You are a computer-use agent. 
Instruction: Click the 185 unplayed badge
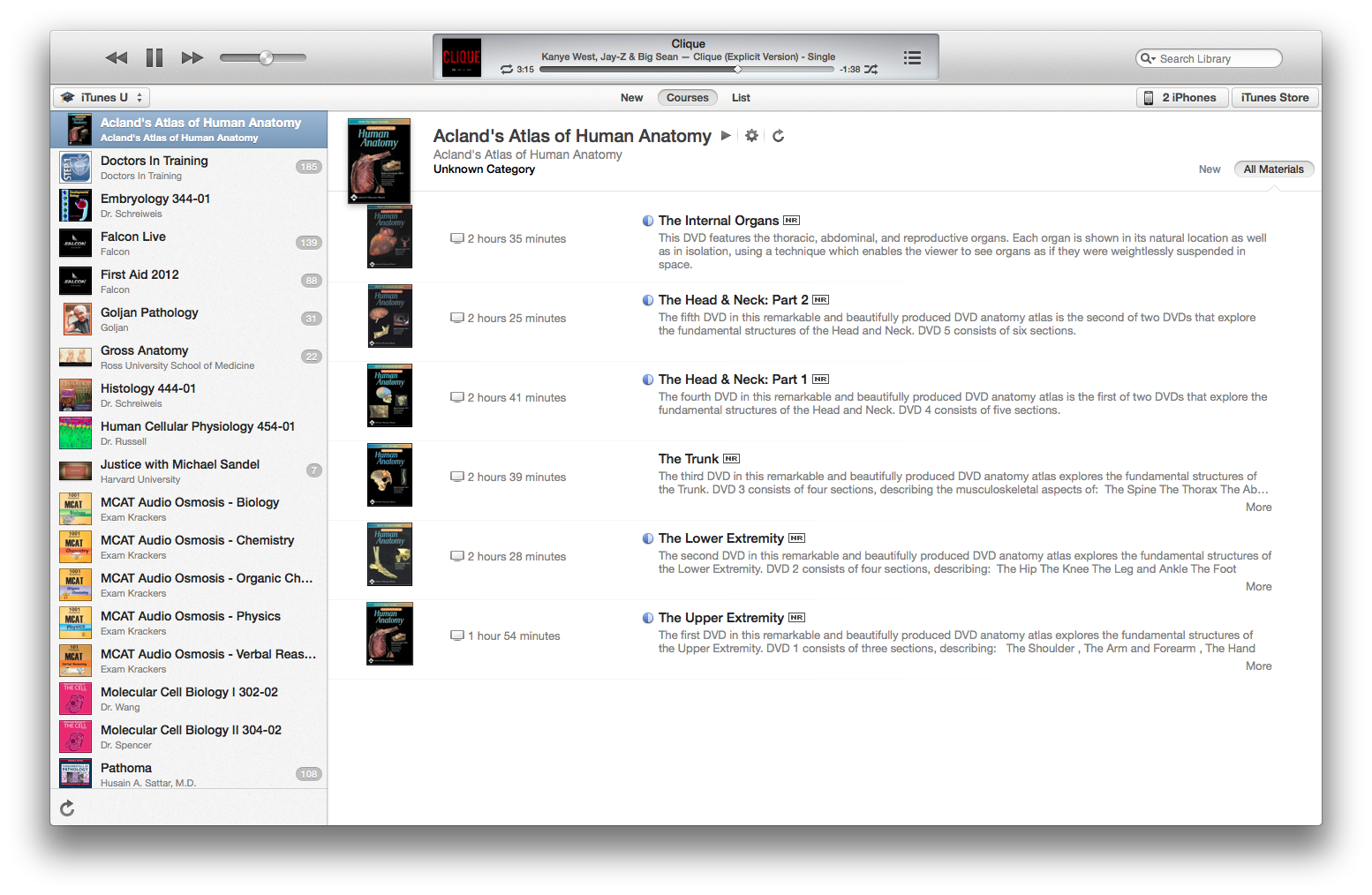tap(308, 167)
